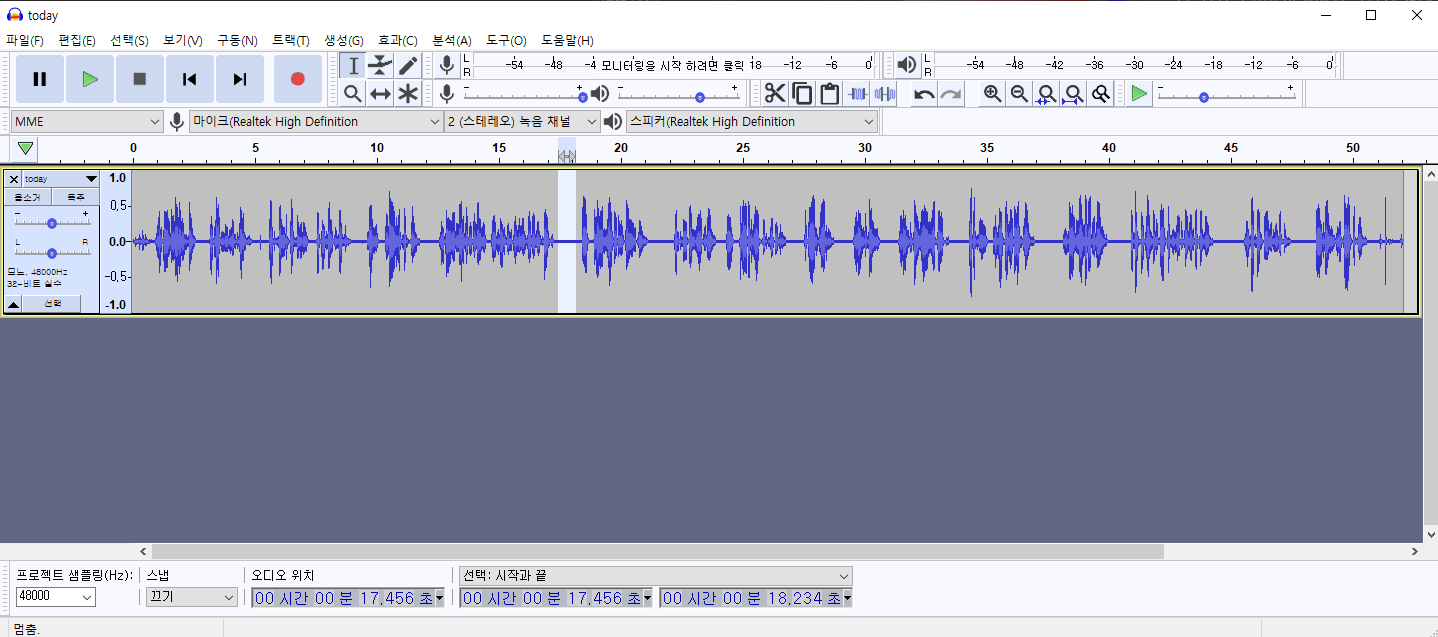Screen dimensions: 1438x637
Task: Click the playback volume slider
Action: [x=678, y=94]
